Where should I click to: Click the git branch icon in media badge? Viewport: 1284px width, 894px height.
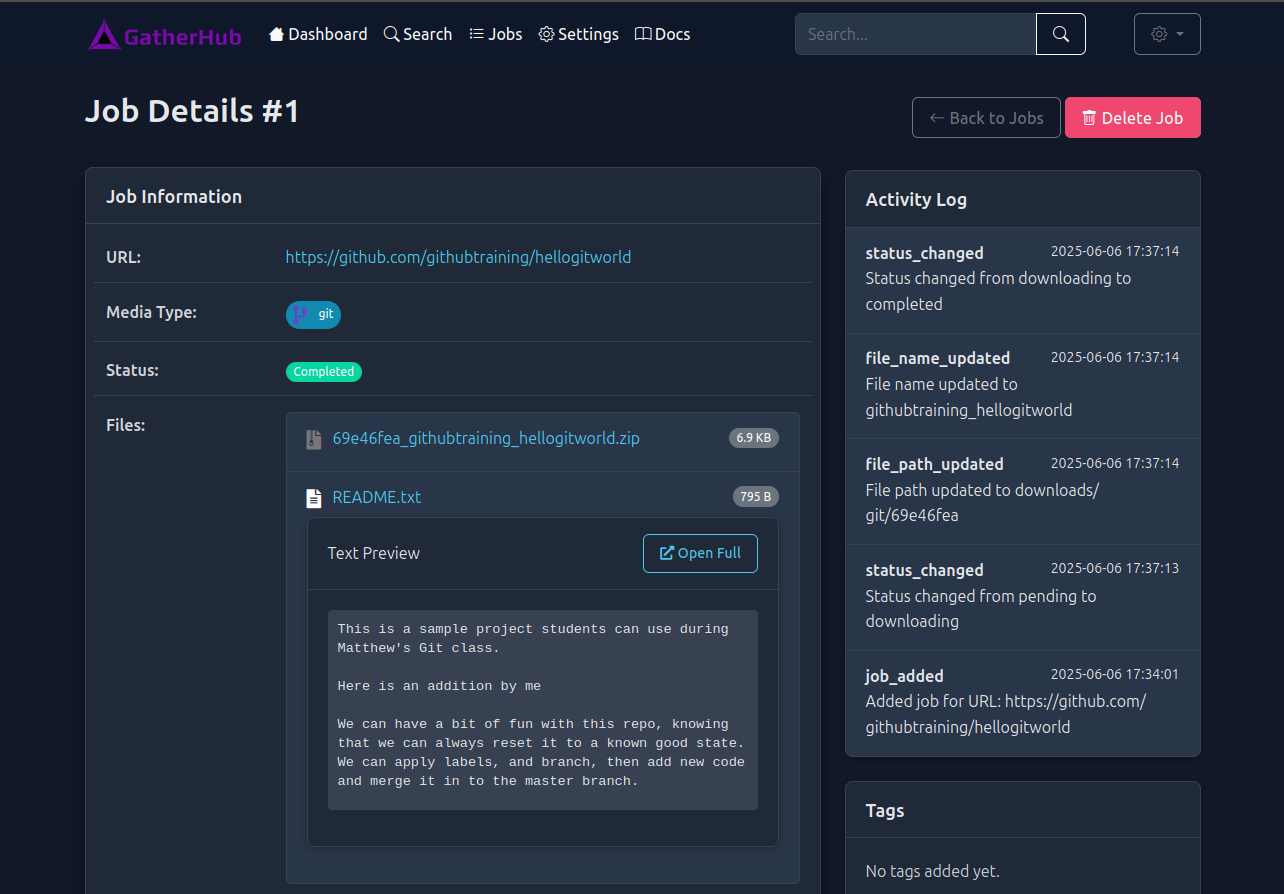point(300,314)
